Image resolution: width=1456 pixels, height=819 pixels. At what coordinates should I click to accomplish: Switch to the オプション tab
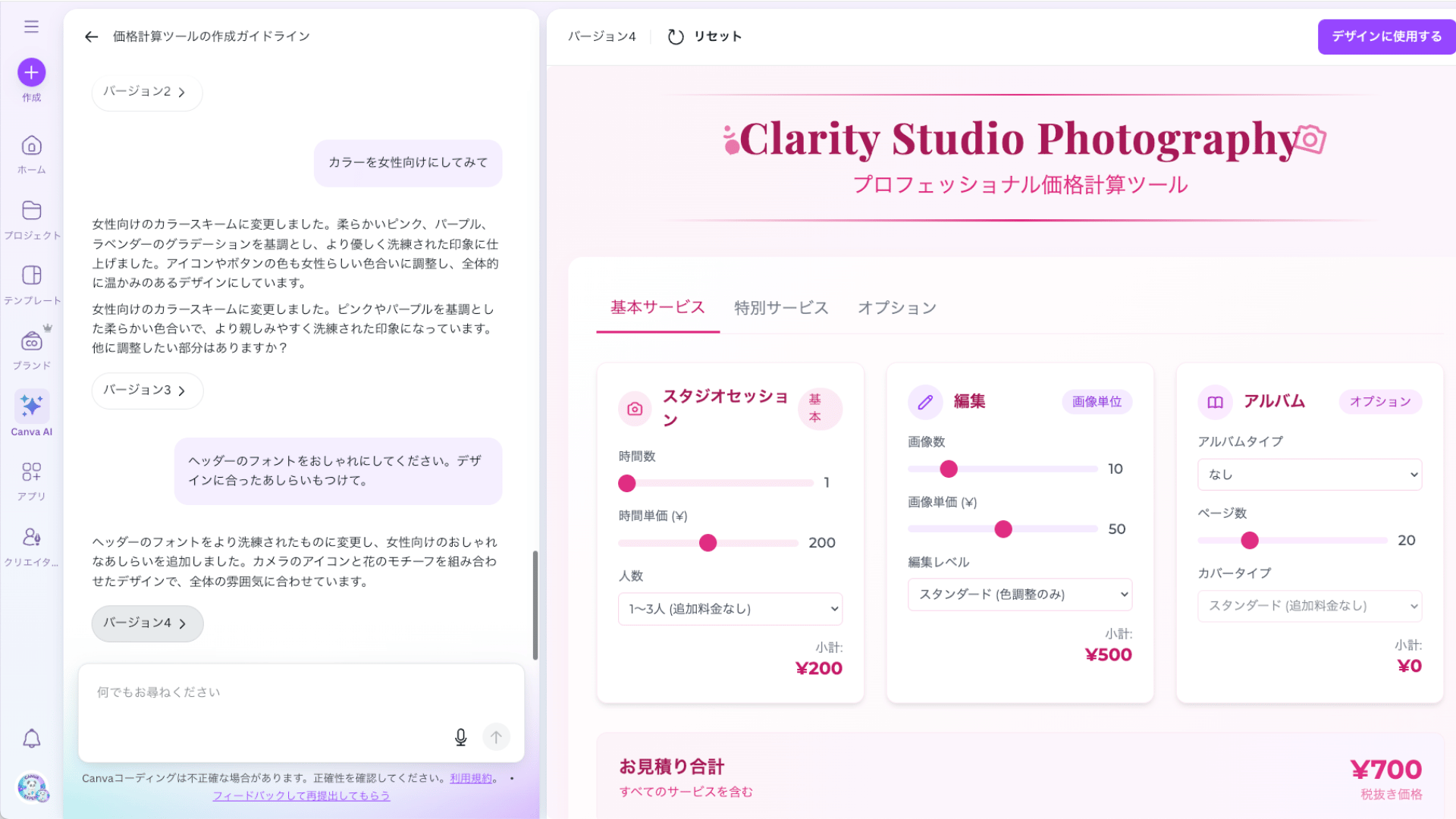[896, 308]
